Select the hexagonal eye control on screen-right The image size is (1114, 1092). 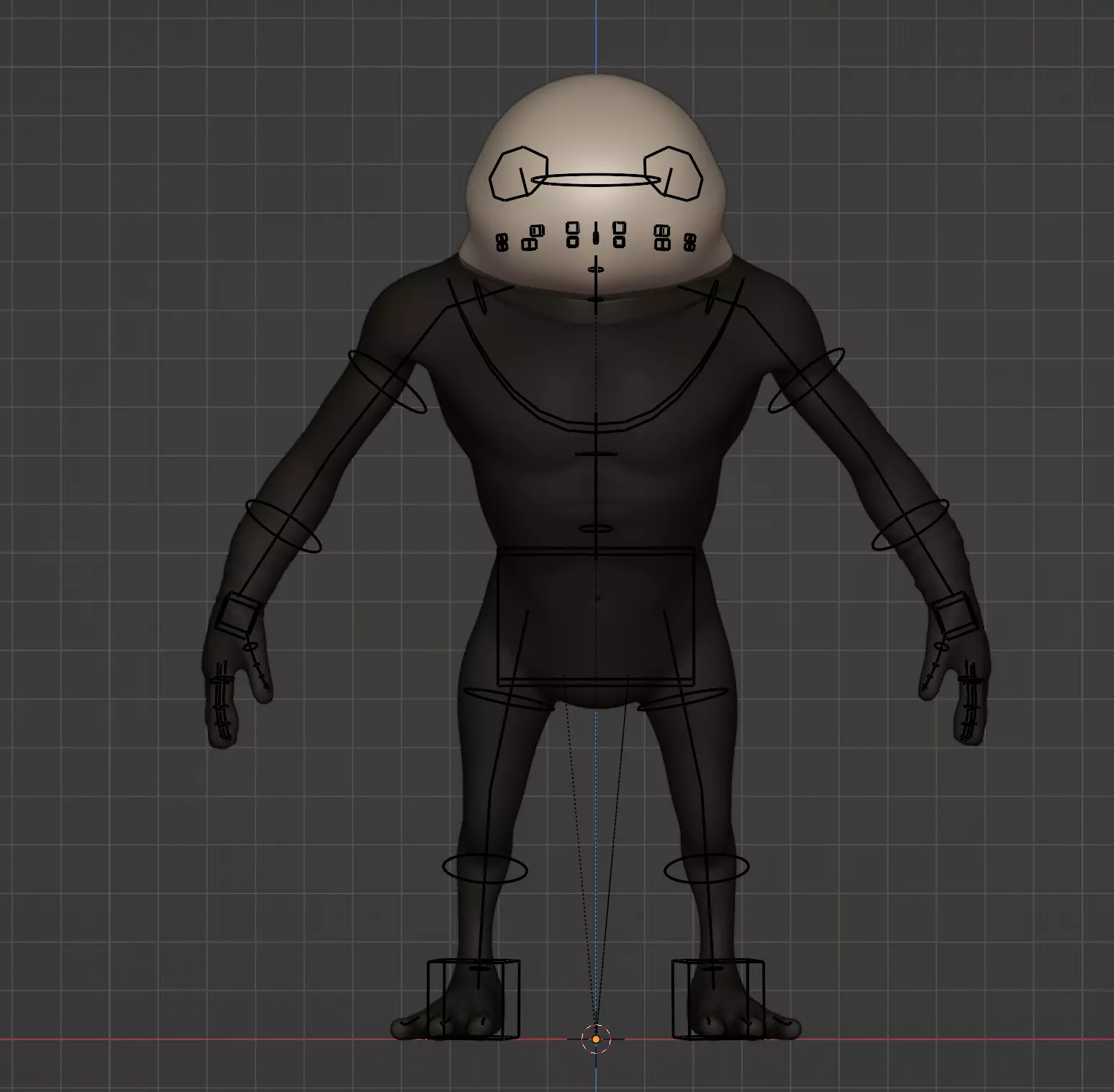click(673, 173)
